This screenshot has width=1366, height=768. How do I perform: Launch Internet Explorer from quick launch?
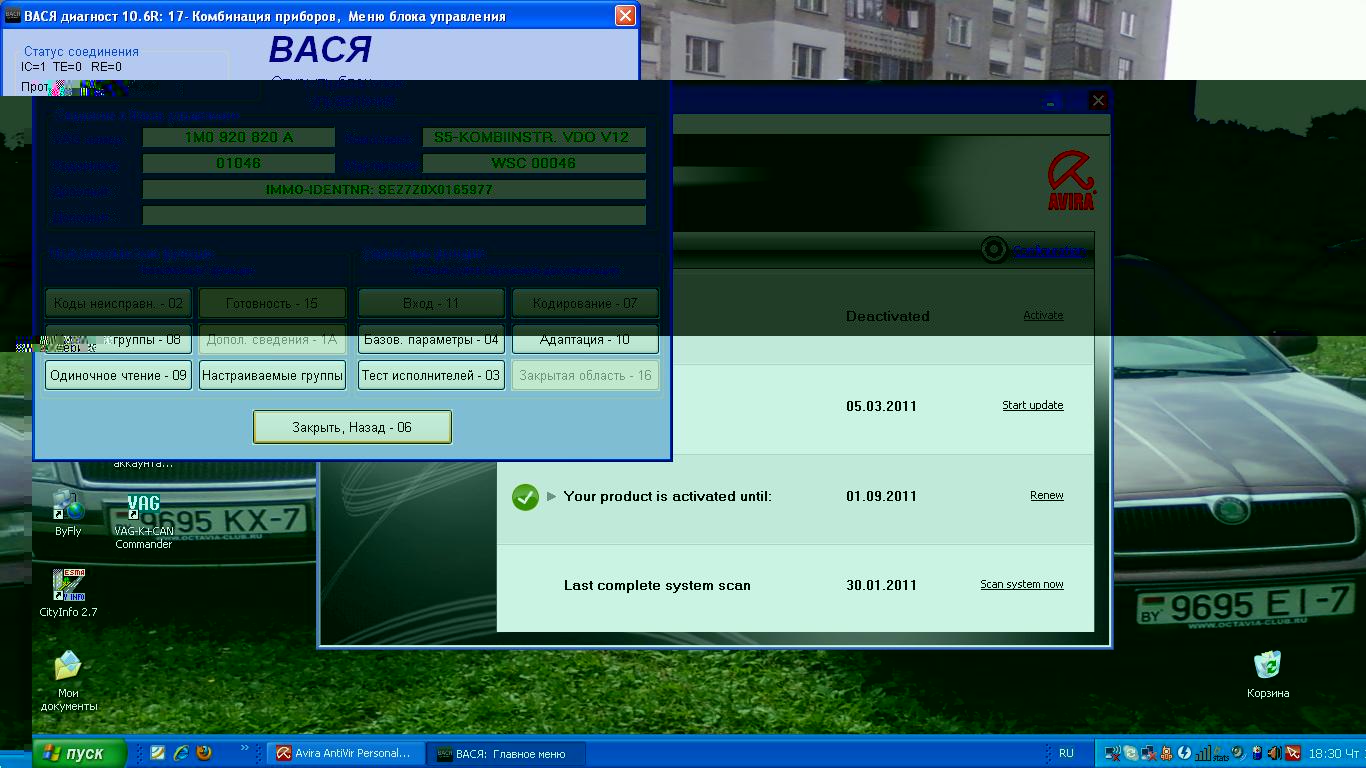pos(181,753)
